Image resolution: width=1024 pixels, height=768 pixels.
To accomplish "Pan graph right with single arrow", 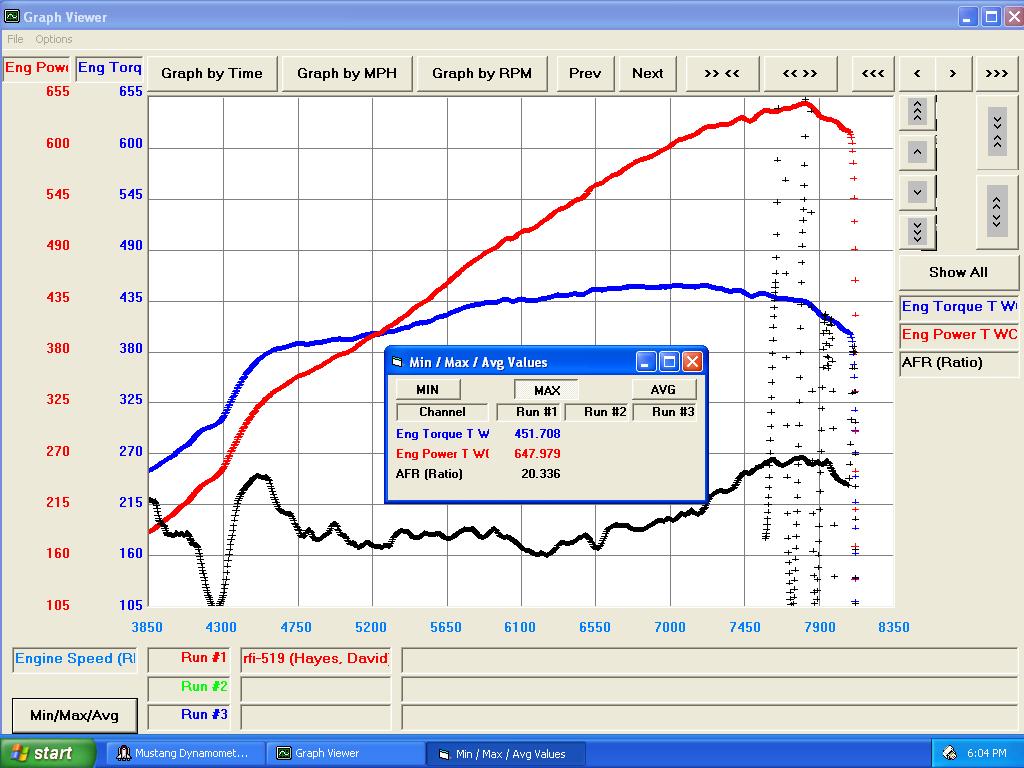I will pos(953,73).
